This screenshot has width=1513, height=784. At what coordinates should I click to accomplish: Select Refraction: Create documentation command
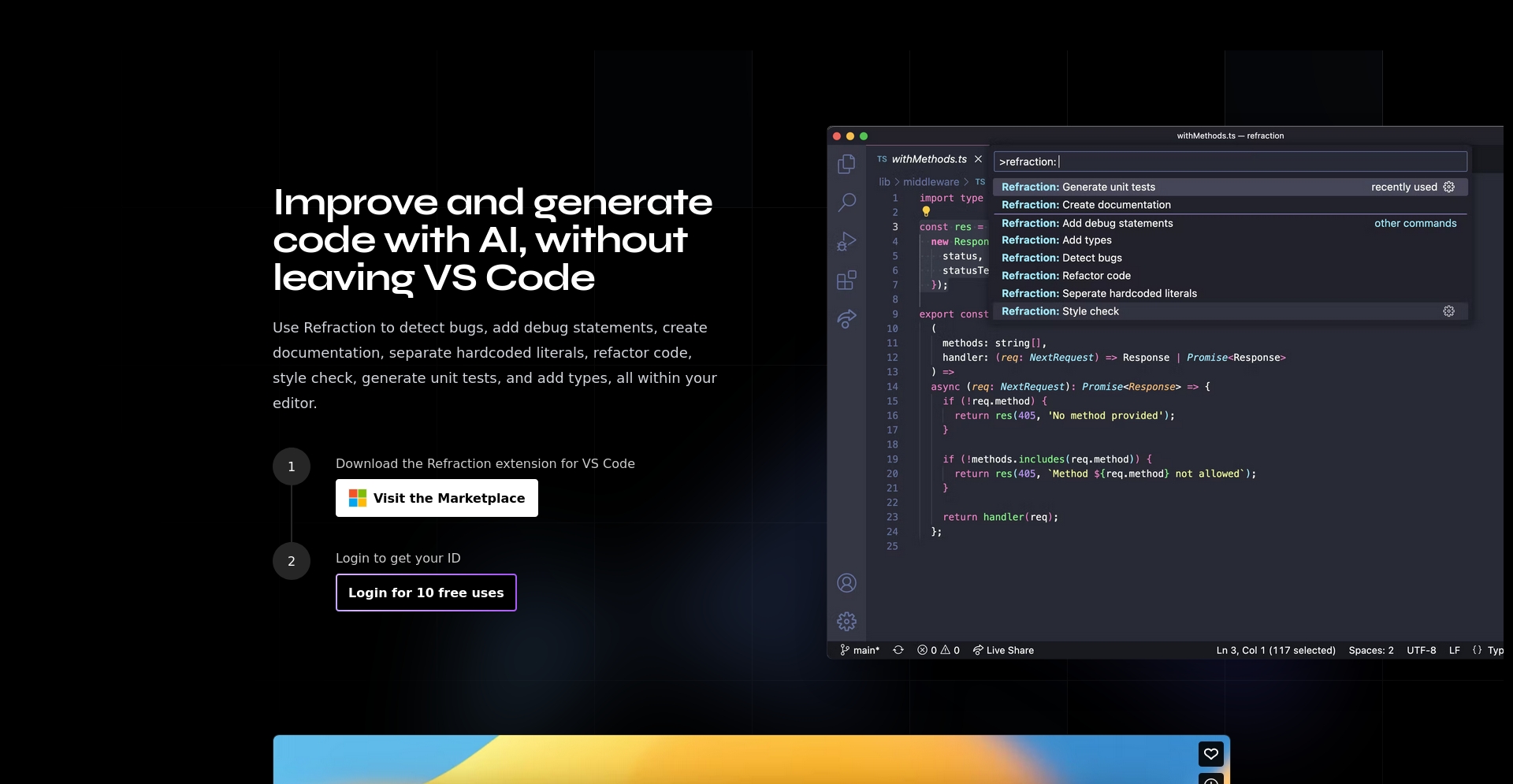point(1229,205)
